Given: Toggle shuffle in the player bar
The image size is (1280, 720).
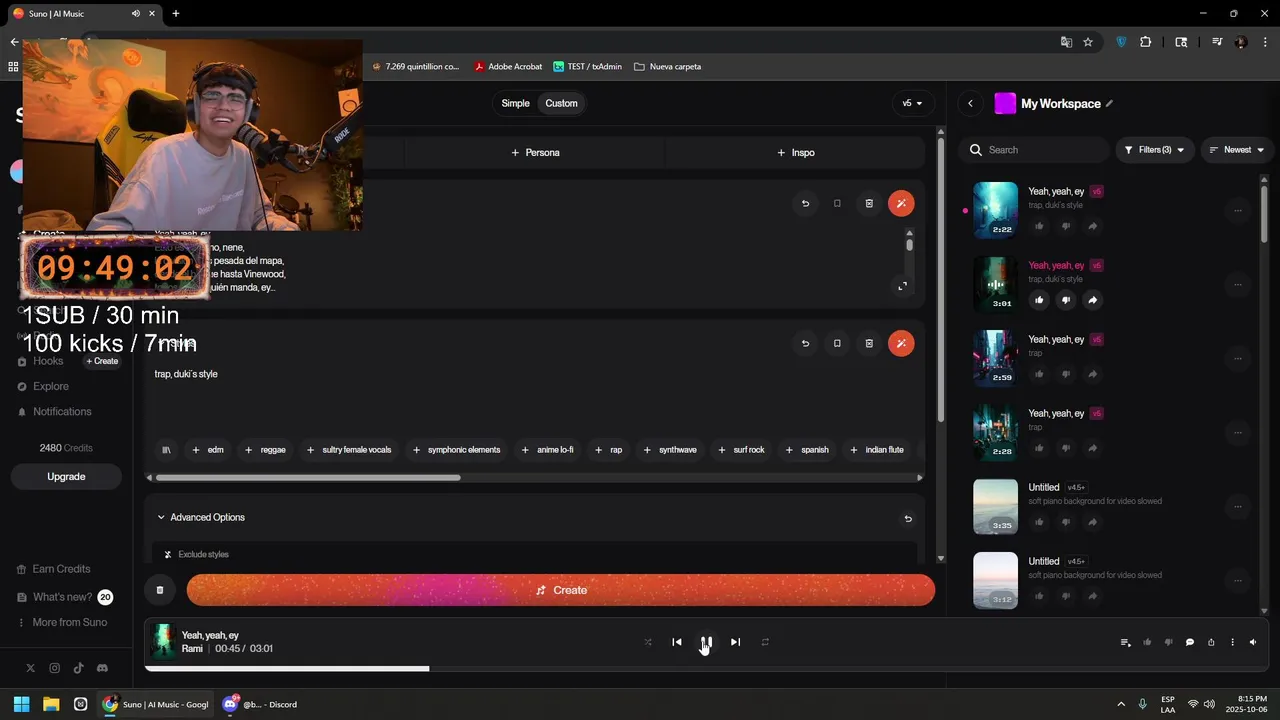Looking at the screenshot, I should click(648, 642).
